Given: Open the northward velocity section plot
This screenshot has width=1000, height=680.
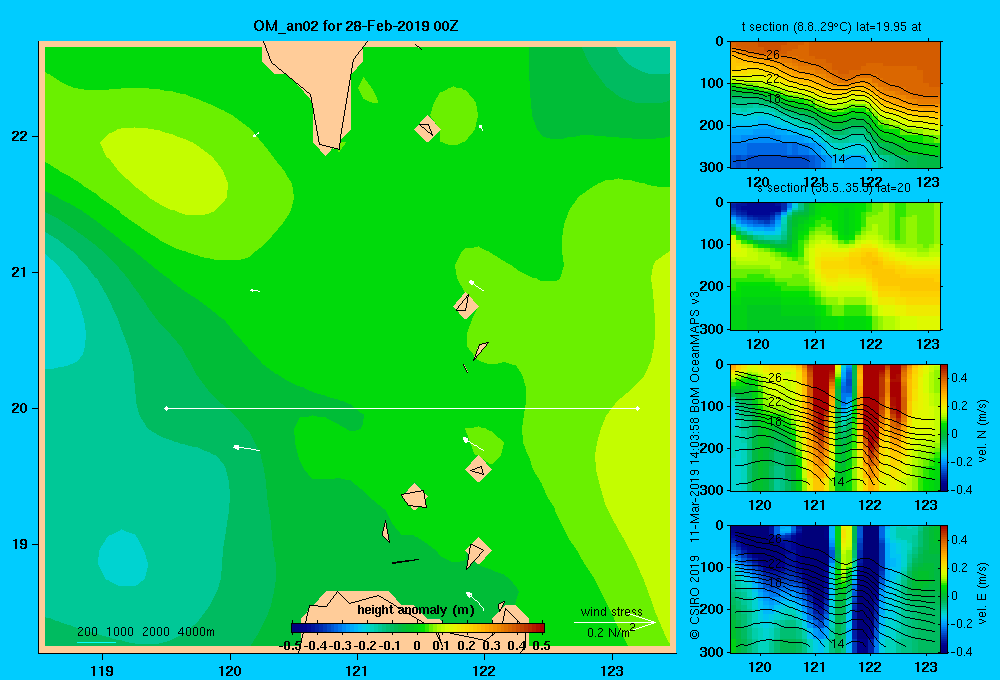Looking at the screenshot, I should point(835,427).
